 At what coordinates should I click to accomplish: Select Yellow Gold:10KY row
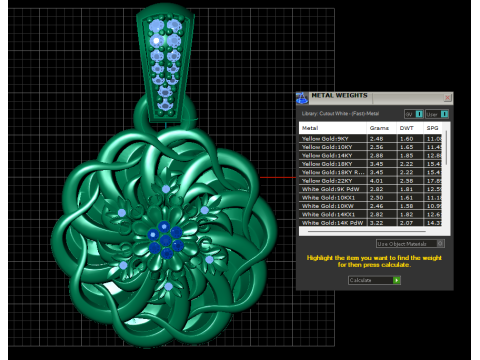tap(370, 147)
